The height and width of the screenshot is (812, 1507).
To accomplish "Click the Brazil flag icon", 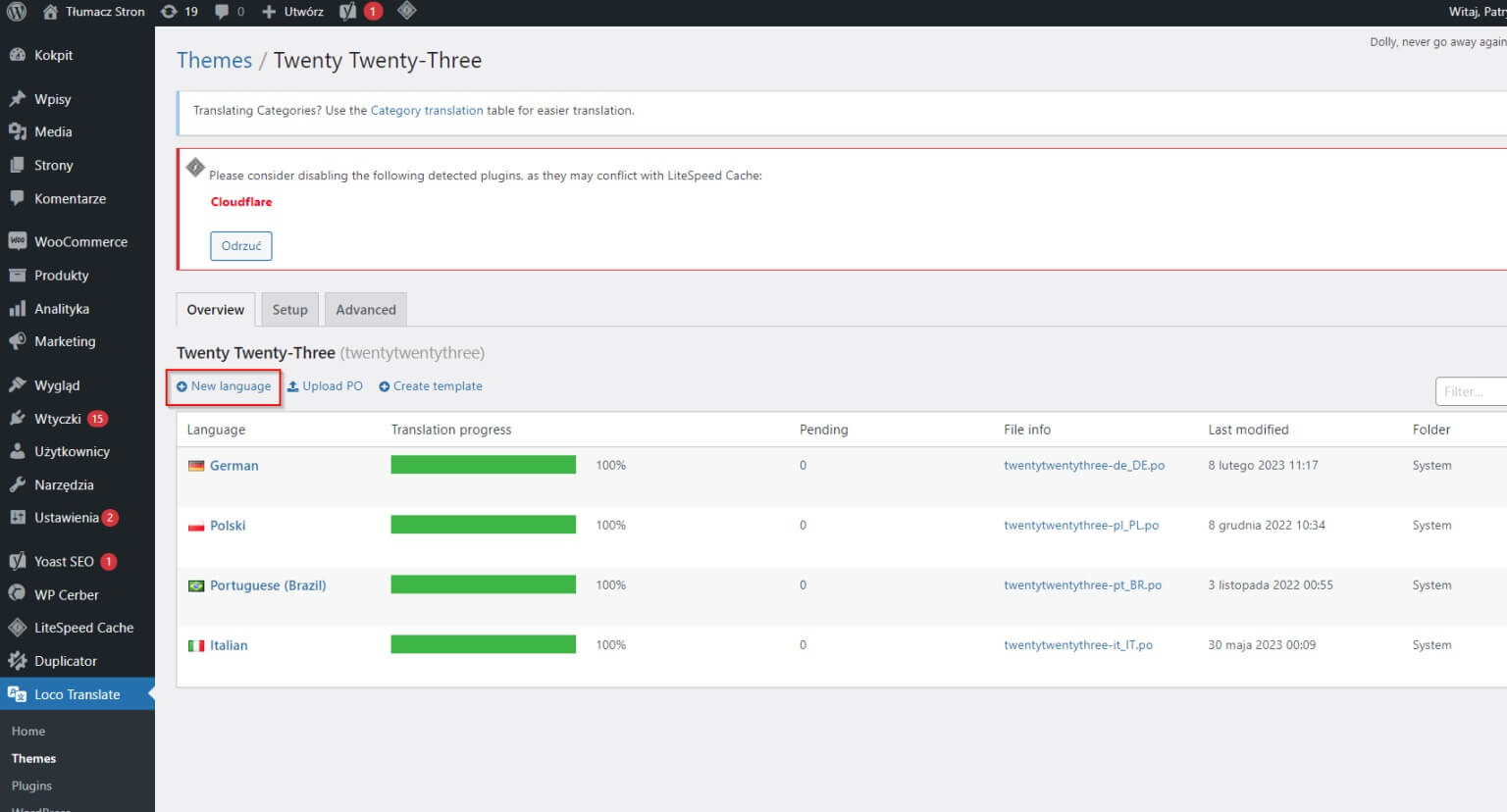I will tap(196, 585).
